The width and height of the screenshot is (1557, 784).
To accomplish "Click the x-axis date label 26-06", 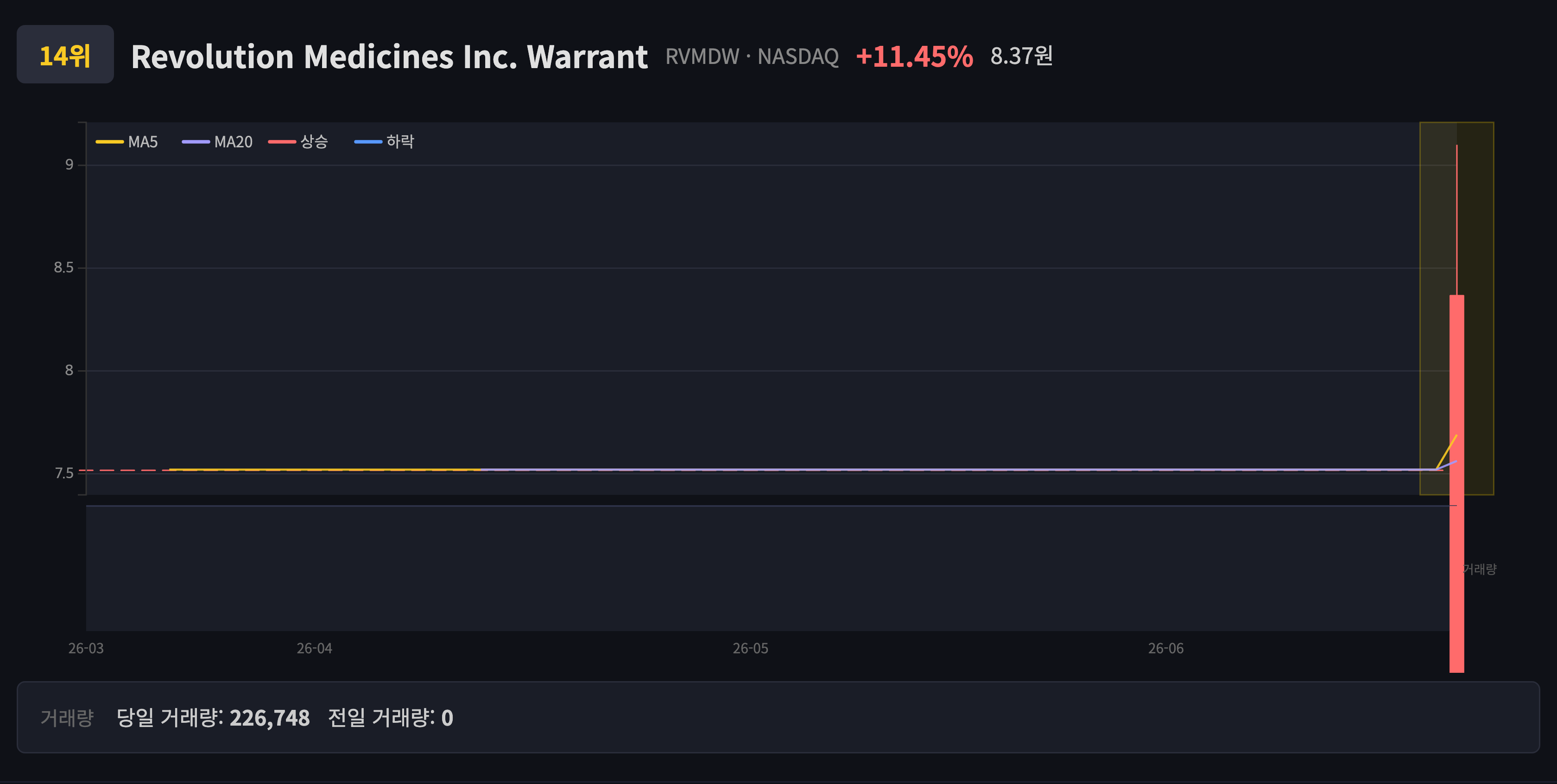I will click(x=1166, y=649).
